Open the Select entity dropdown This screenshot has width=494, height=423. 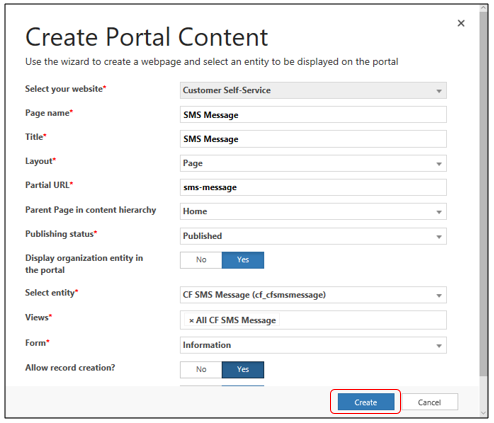coord(313,295)
